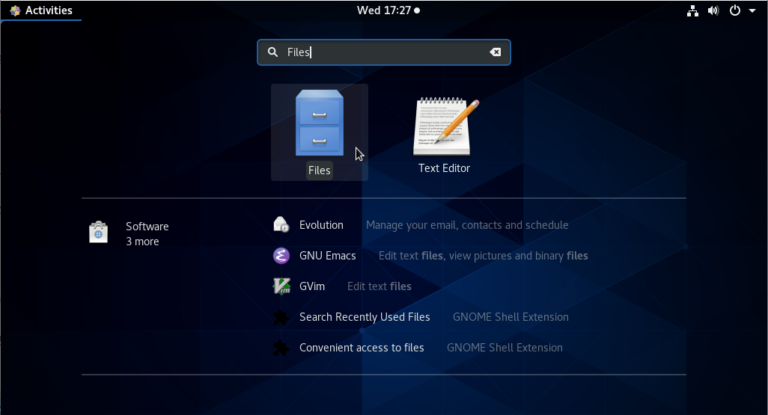Show the 3 more Software results

click(x=142, y=242)
